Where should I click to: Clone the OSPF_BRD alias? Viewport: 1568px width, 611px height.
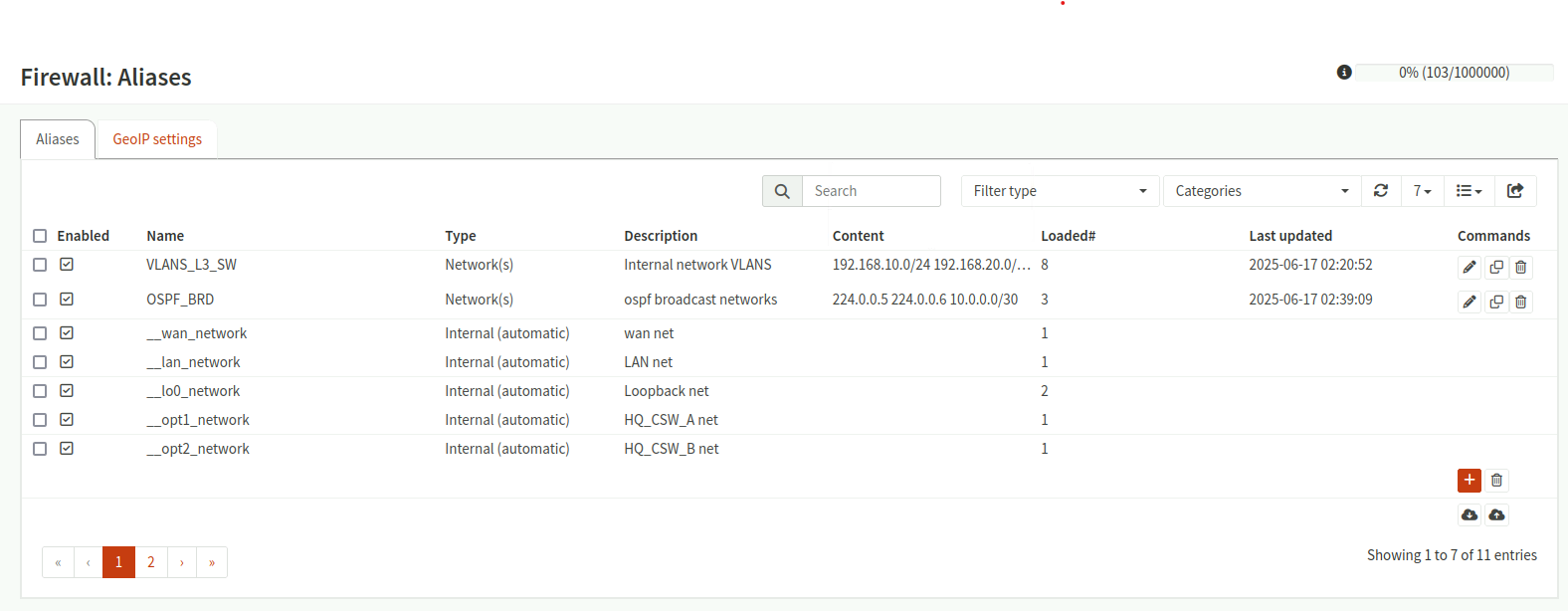click(1496, 302)
